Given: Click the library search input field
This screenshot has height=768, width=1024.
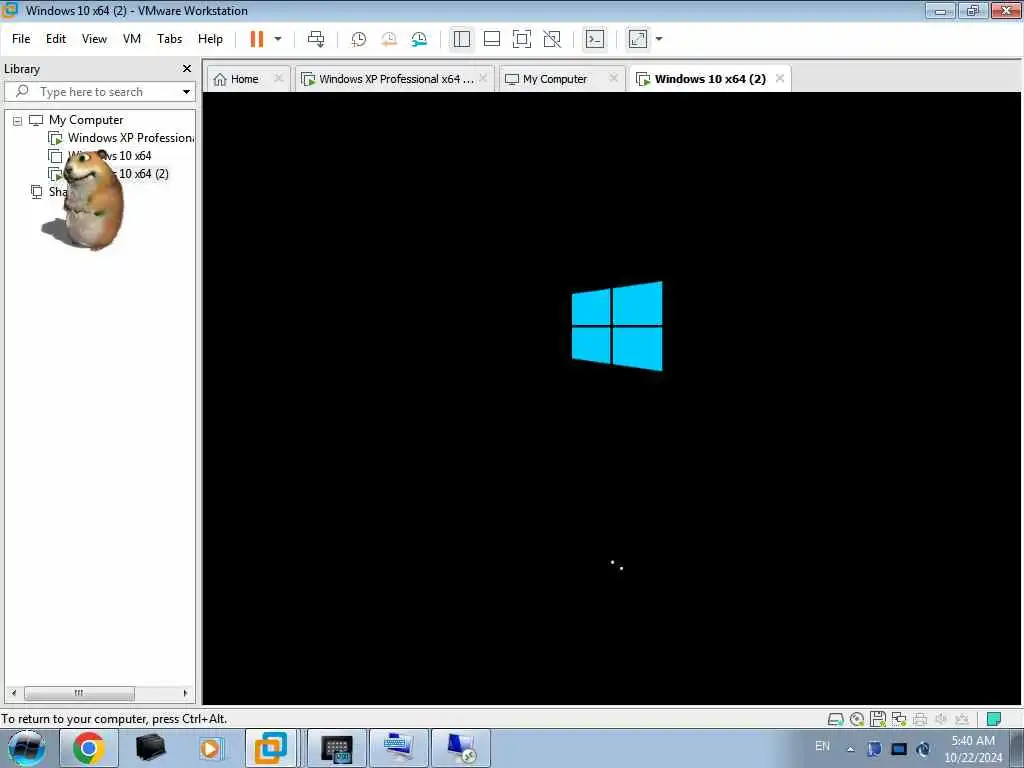Looking at the screenshot, I should pyautogui.click(x=98, y=92).
